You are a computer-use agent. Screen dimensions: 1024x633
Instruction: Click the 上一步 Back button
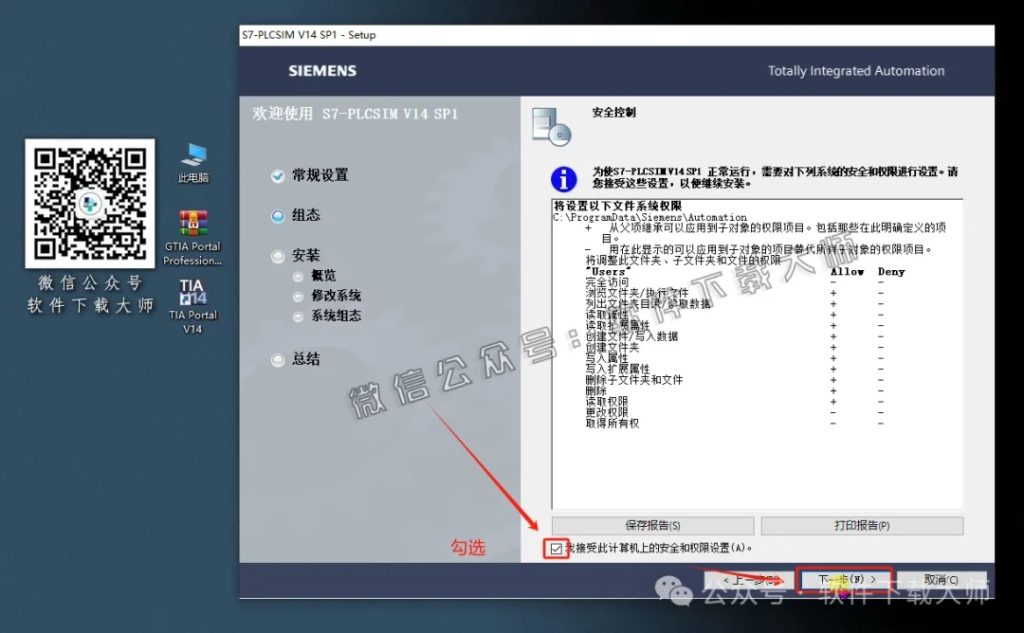point(749,579)
